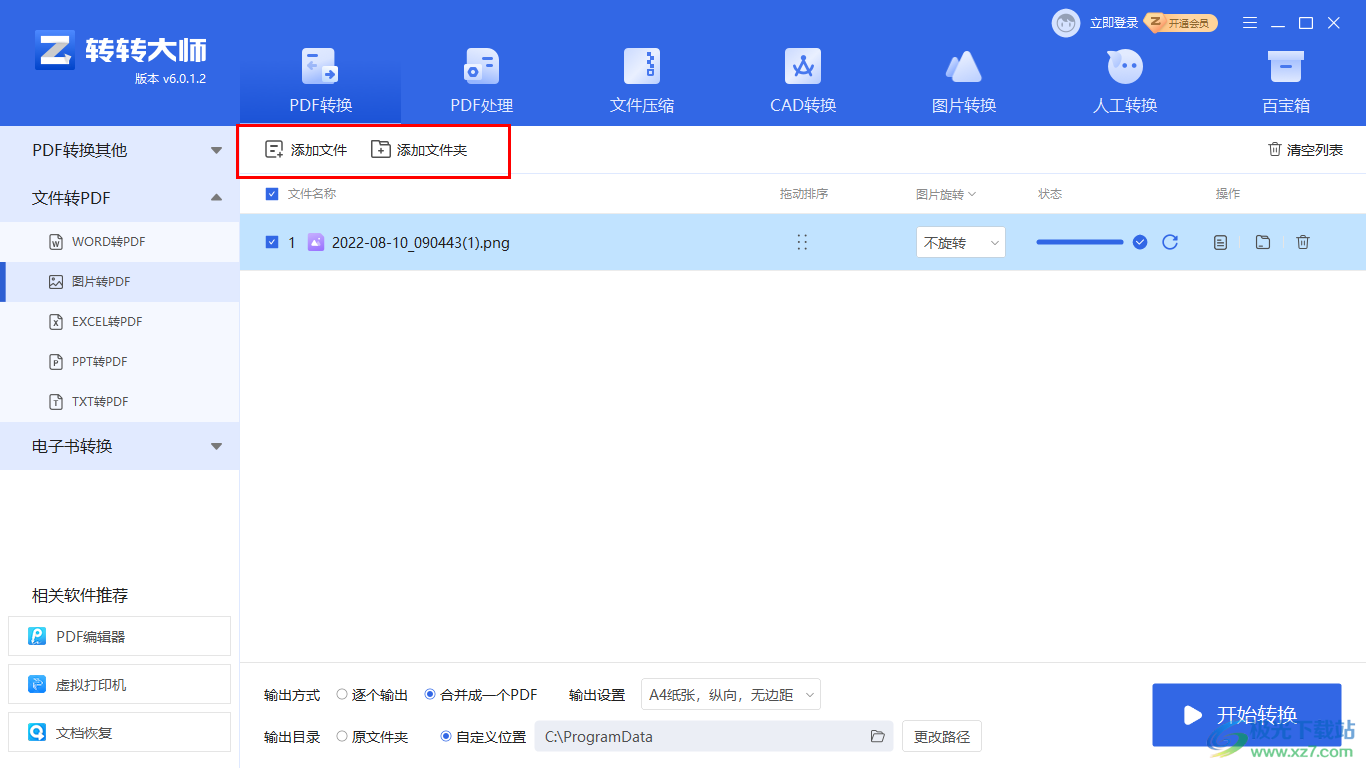Image resolution: width=1366 pixels, height=768 pixels.
Task: Select PPT转PDF in the sidebar
Action: pos(119,362)
